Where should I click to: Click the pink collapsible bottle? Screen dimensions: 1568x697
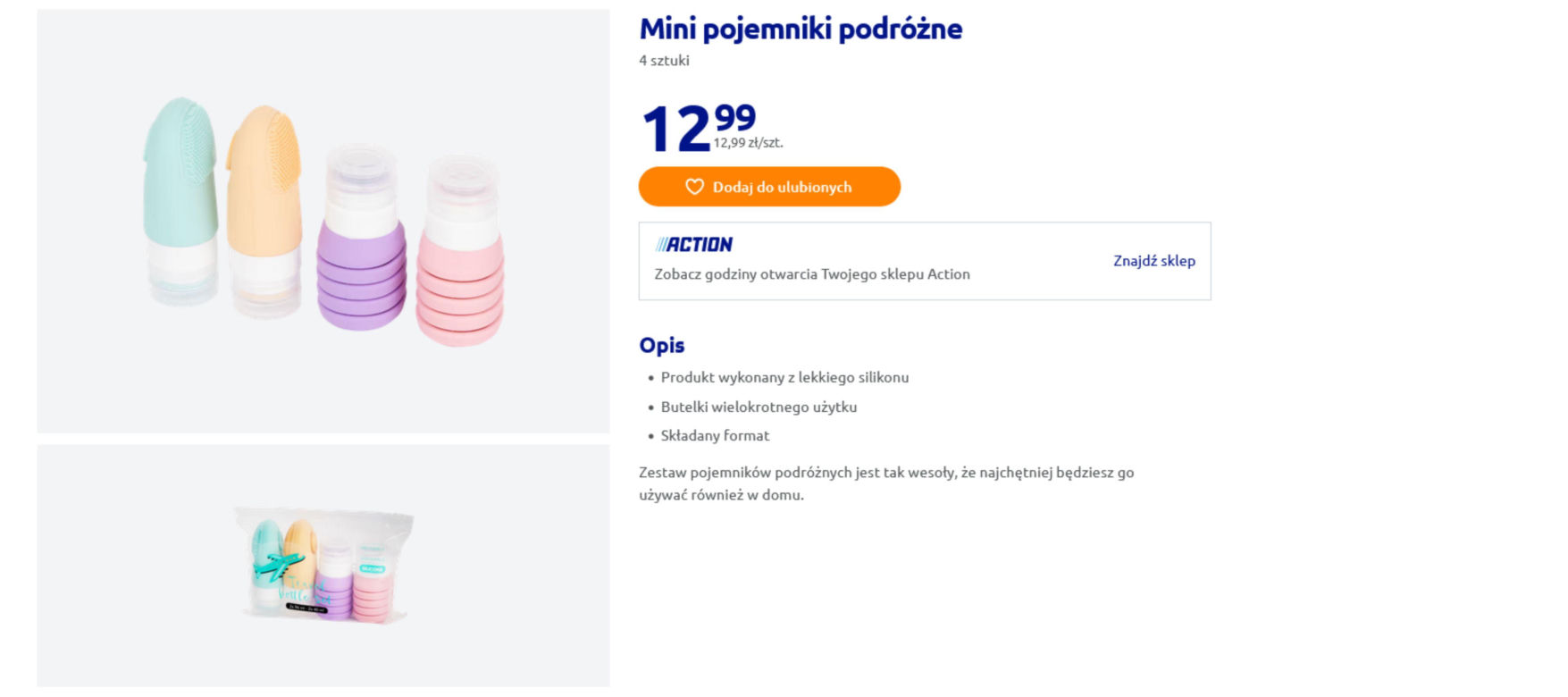[x=460, y=251]
